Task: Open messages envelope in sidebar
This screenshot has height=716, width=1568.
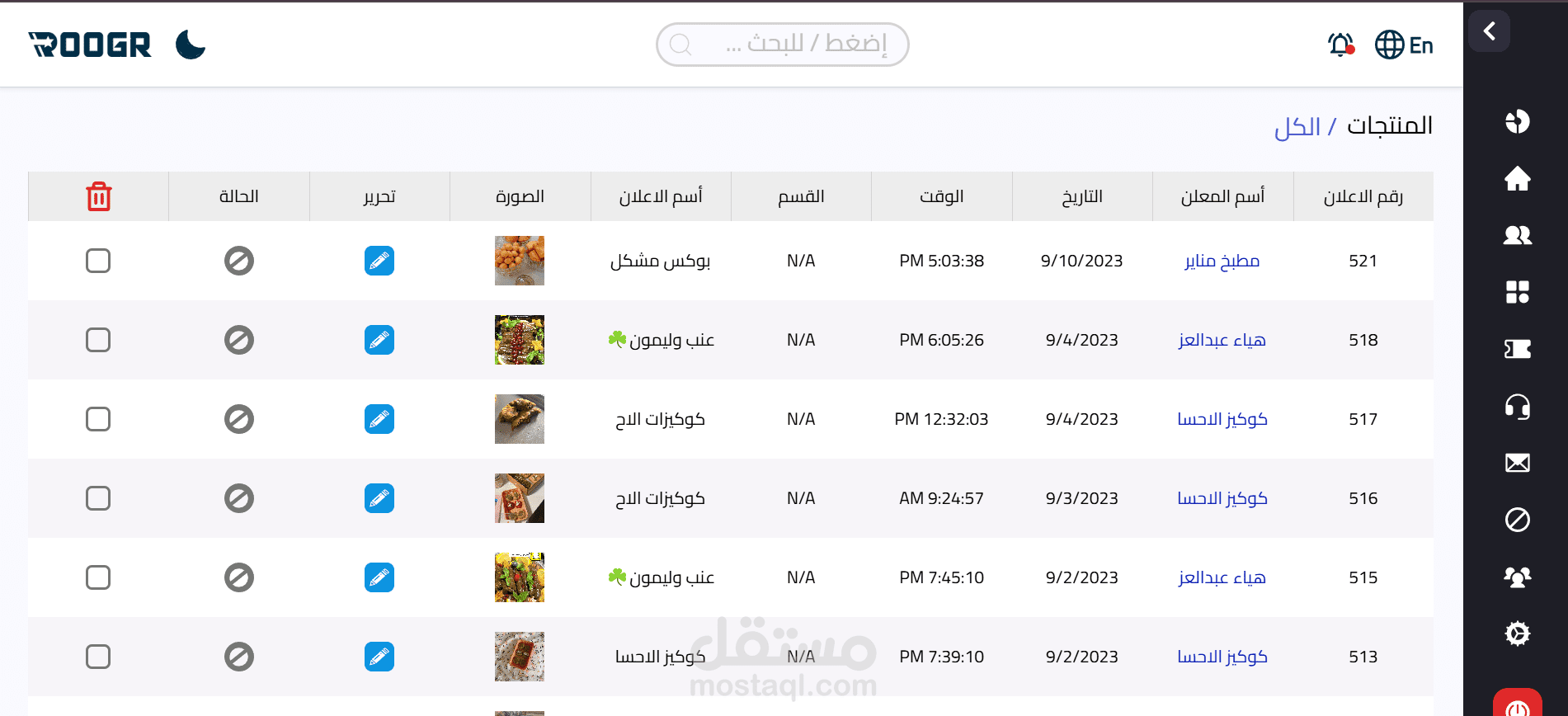Action: 1517,463
